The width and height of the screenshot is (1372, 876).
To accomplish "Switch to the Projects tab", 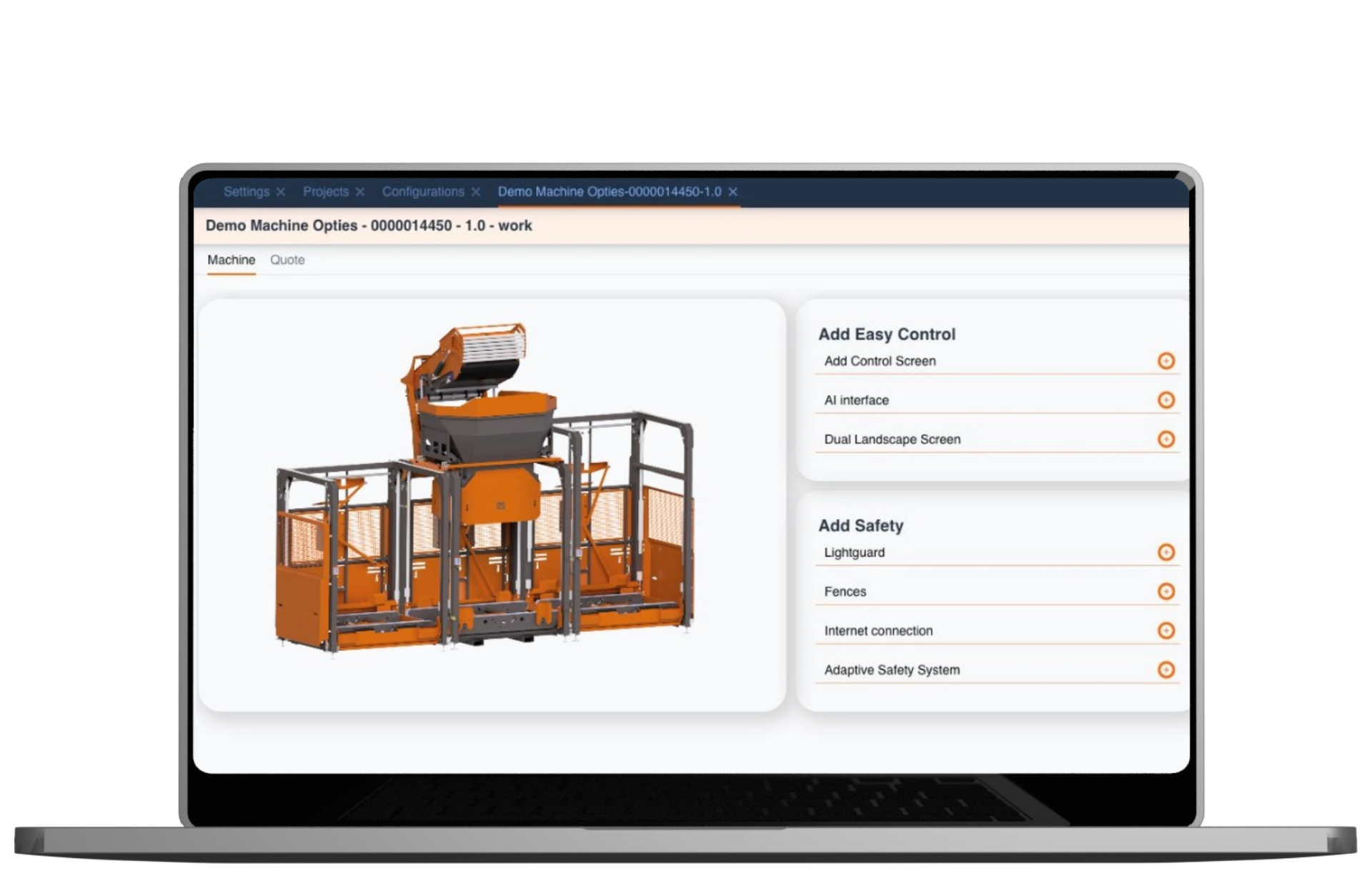I will (x=326, y=191).
